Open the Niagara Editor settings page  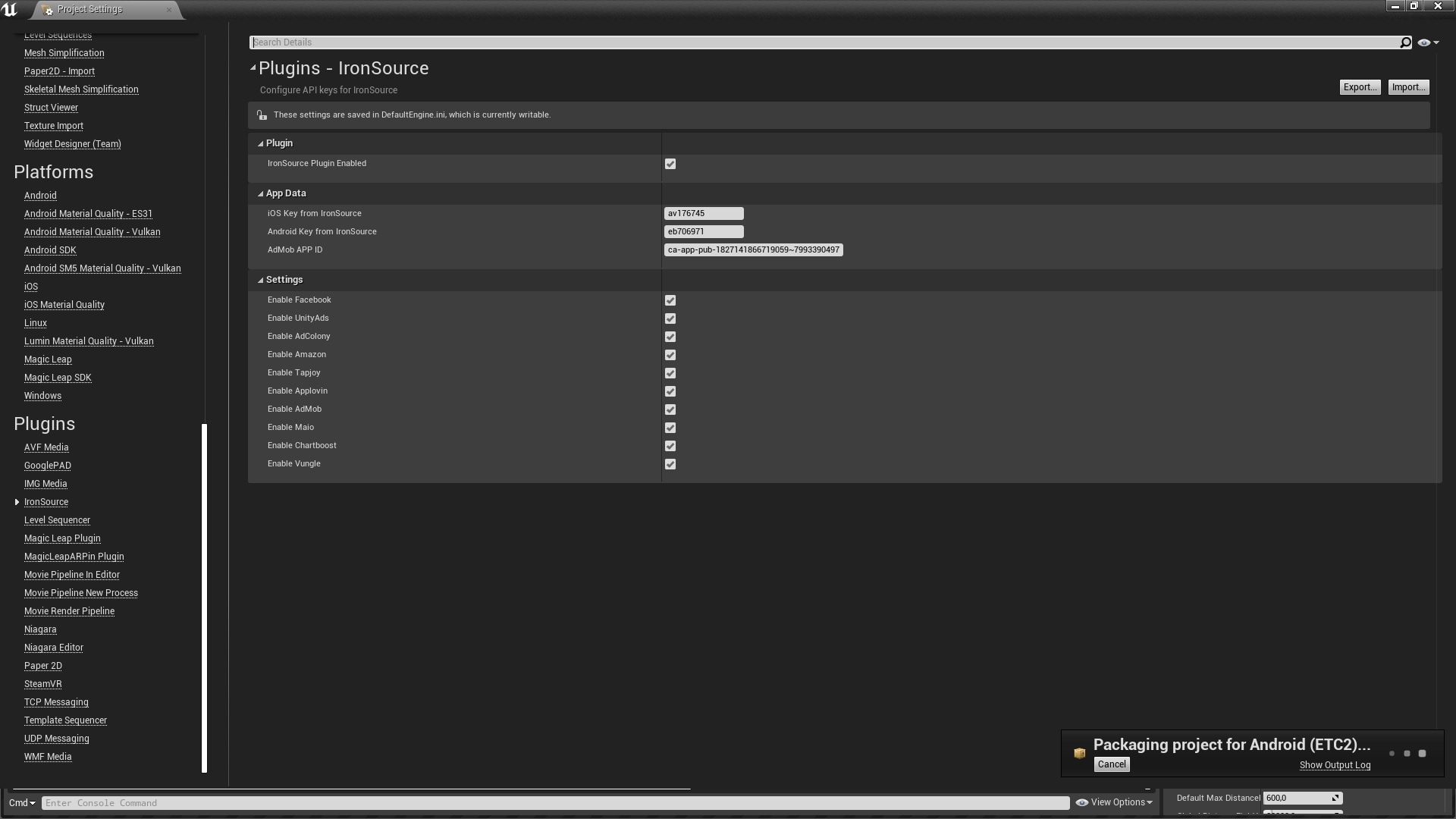pos(54,647)
